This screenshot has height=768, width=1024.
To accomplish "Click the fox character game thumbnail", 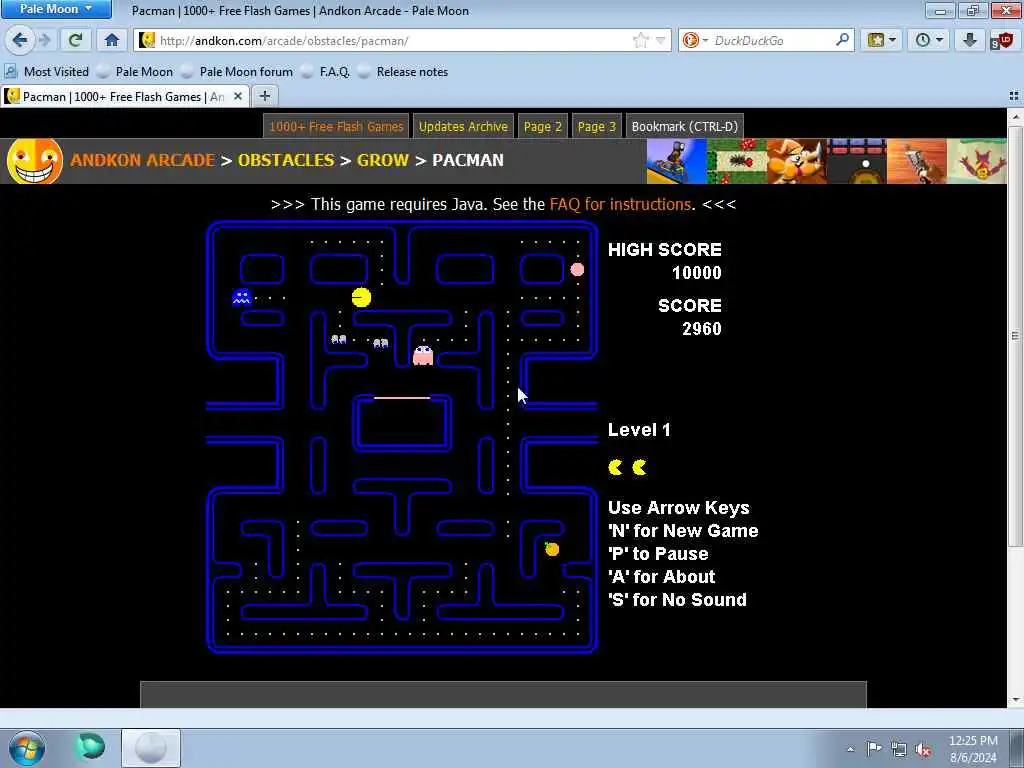I will pyautogui.click(x=797, y=161).
